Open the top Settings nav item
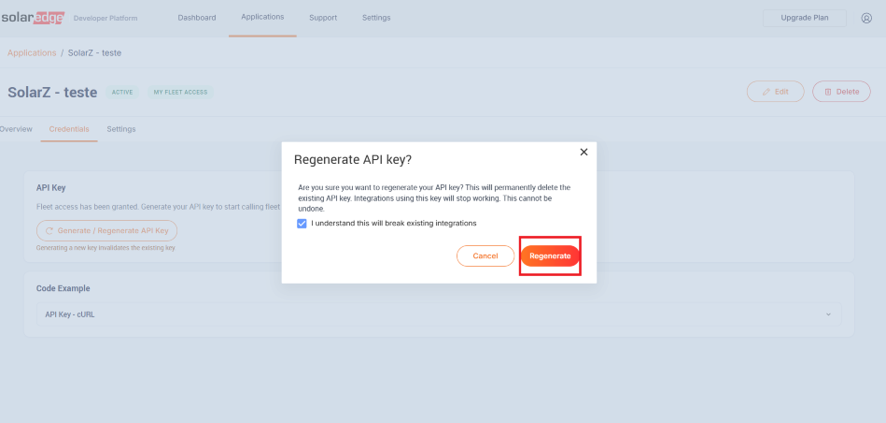This screenshot has width=886, height=423. 376,18
